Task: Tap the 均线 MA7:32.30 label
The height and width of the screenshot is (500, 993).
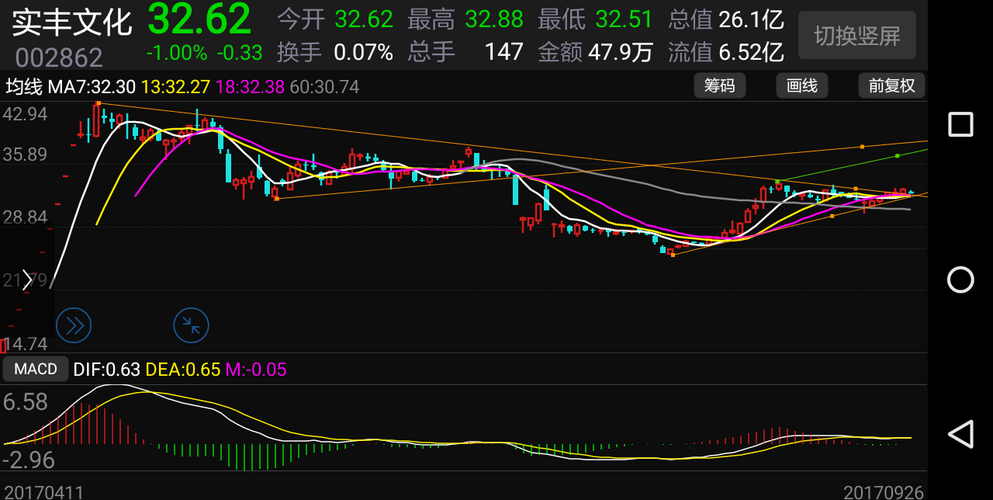Action: pyautogui.click(x=71, y=87)
